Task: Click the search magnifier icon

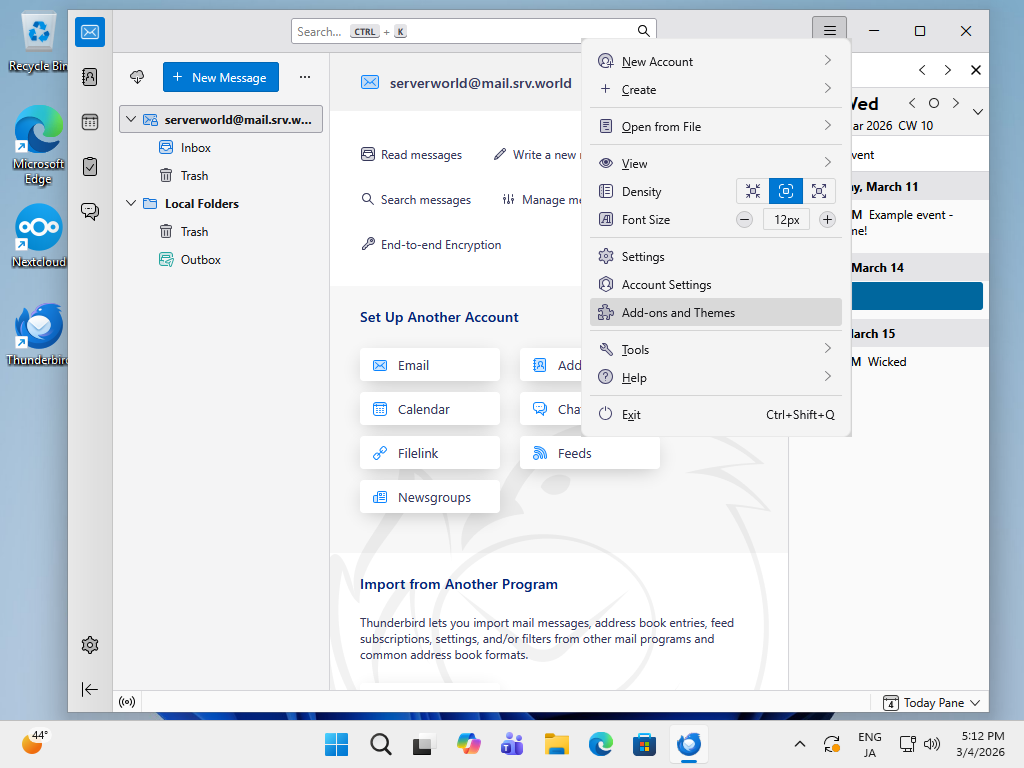Action: click(643, 31)
